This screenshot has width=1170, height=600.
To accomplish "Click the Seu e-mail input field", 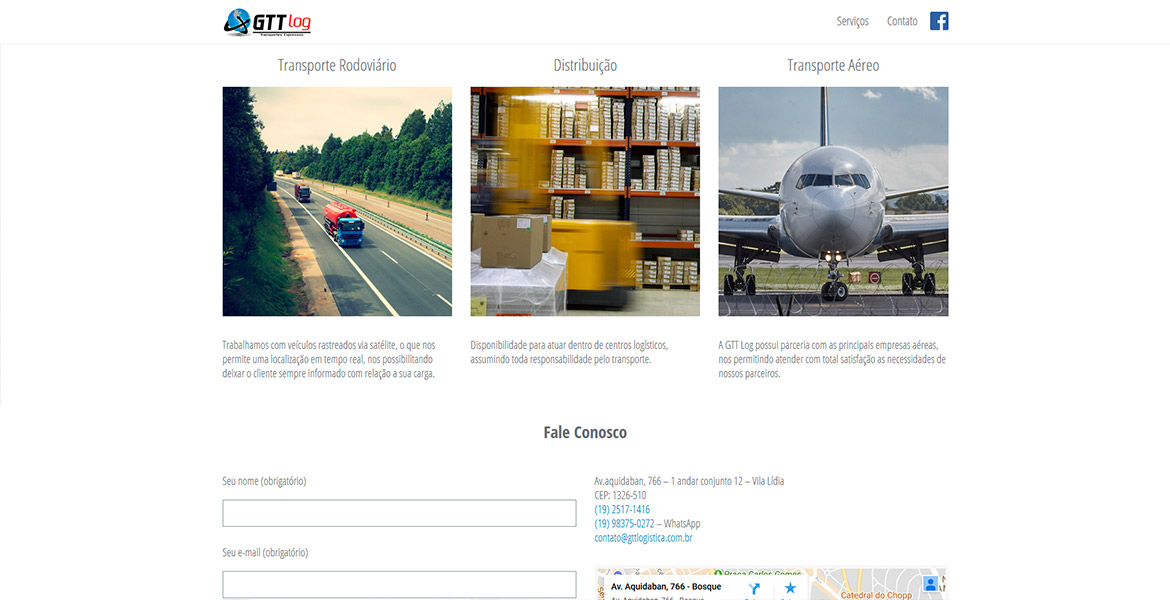I will pyautogui.click(x=399, y=584).
